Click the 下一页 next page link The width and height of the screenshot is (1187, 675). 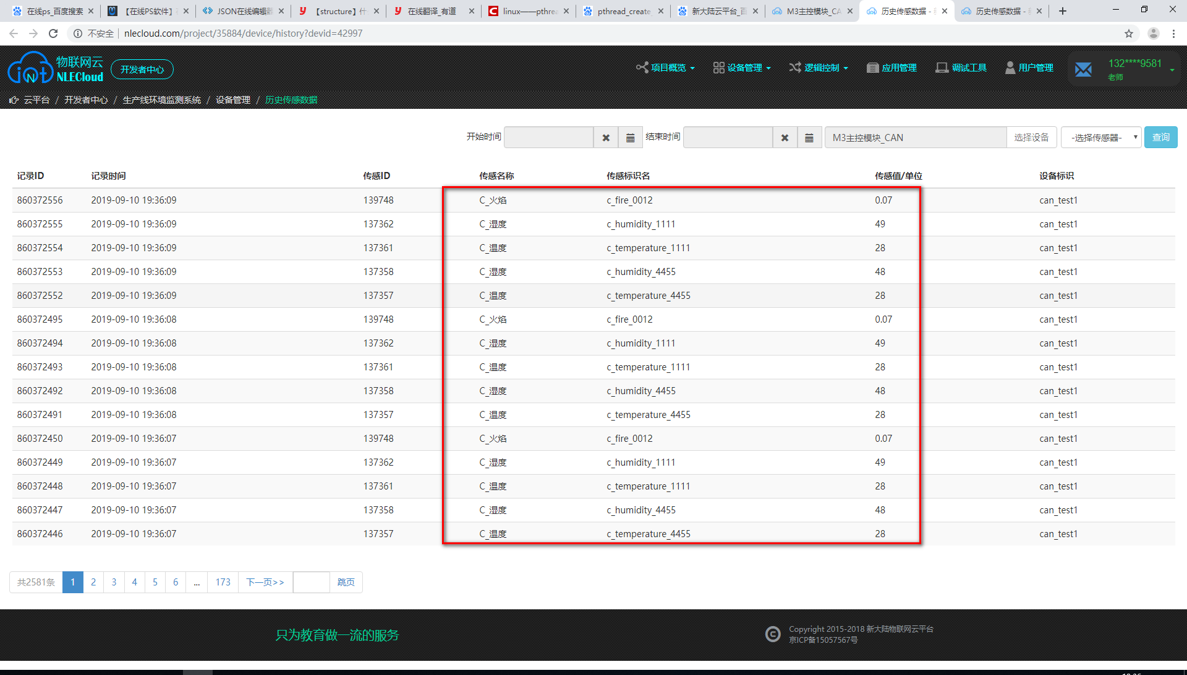tap(265, 582)
